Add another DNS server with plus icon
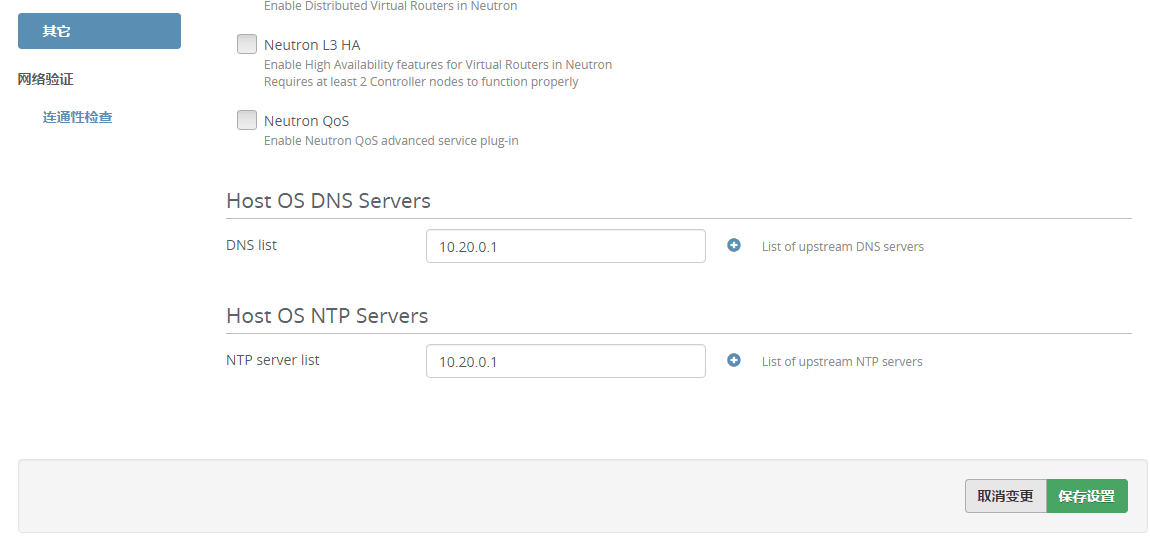Image resolution: width=1150 pixels, height=547 pixels. (x=733, y=246)
